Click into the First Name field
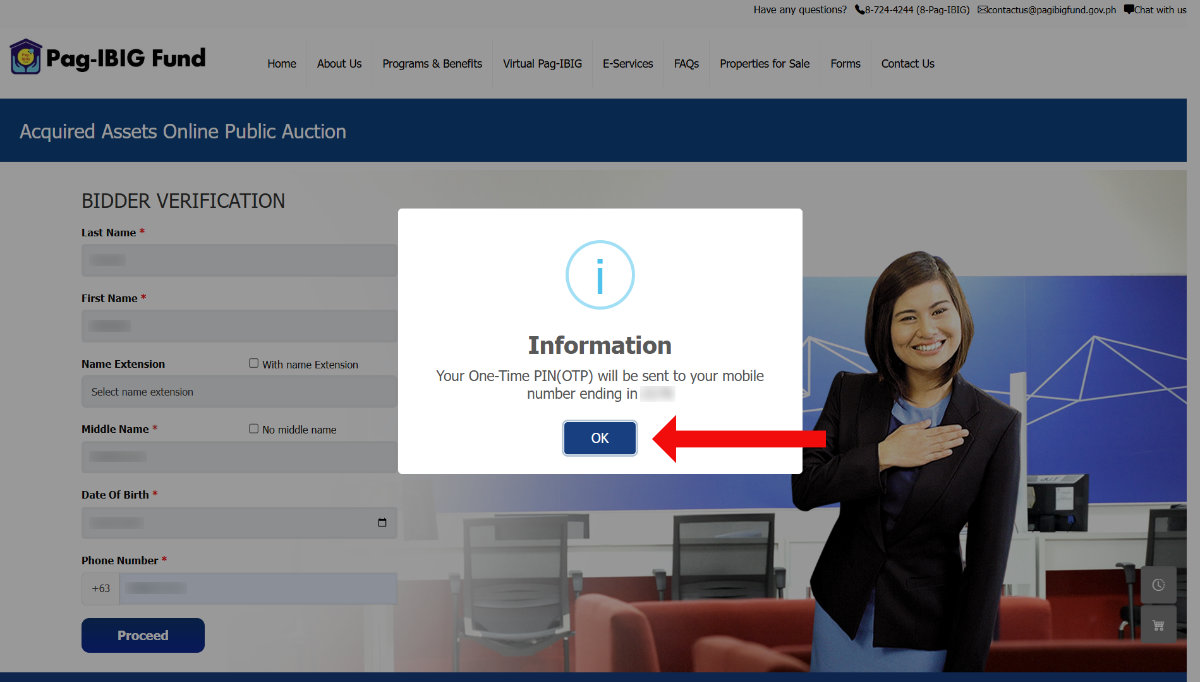The width and height of the screenshot is (1200, 682). [x=239, y=326]
